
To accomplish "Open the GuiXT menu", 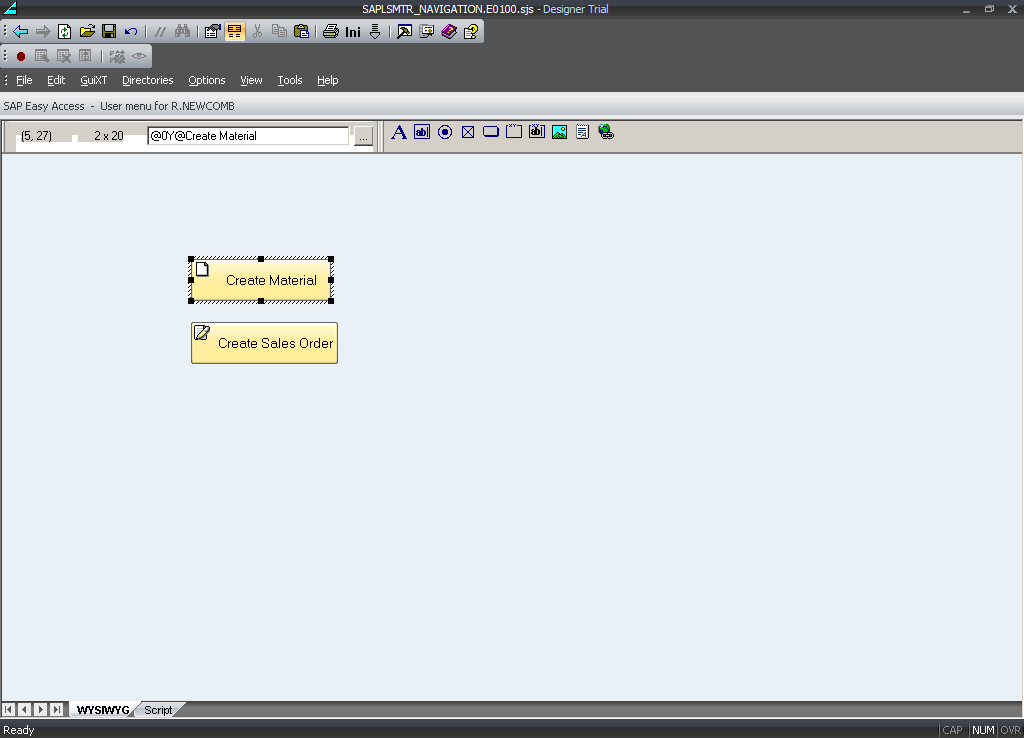I will point(93,80).
